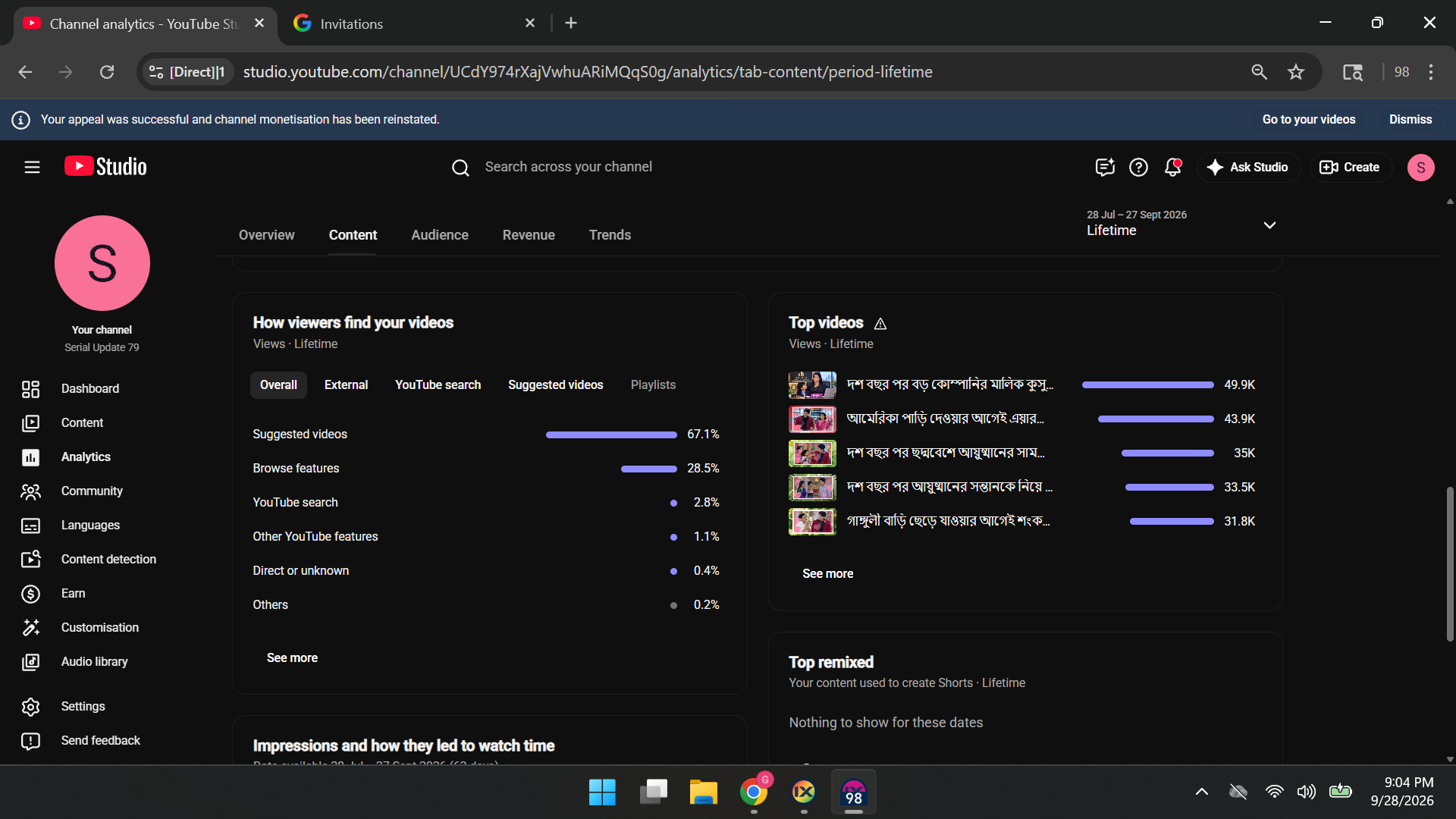This screenshot has height=819, width=1456.
Task: Switch to the Revenue tab
Action: (x=529, y=235)
